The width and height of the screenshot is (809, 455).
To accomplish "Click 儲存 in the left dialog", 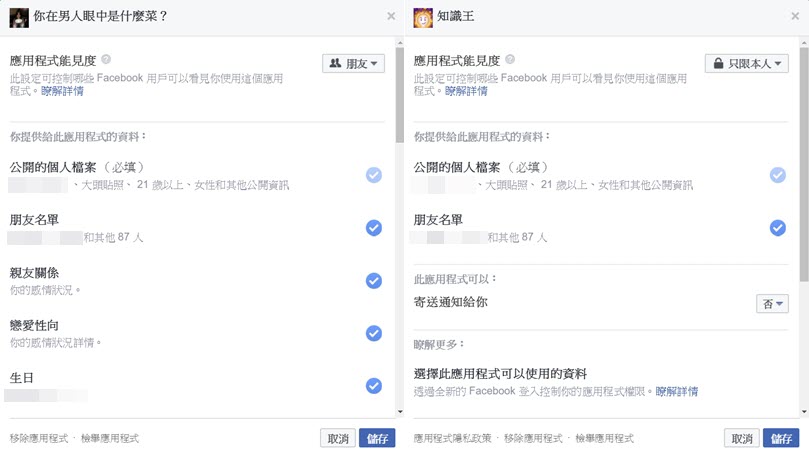I will (x=377, y=438).
